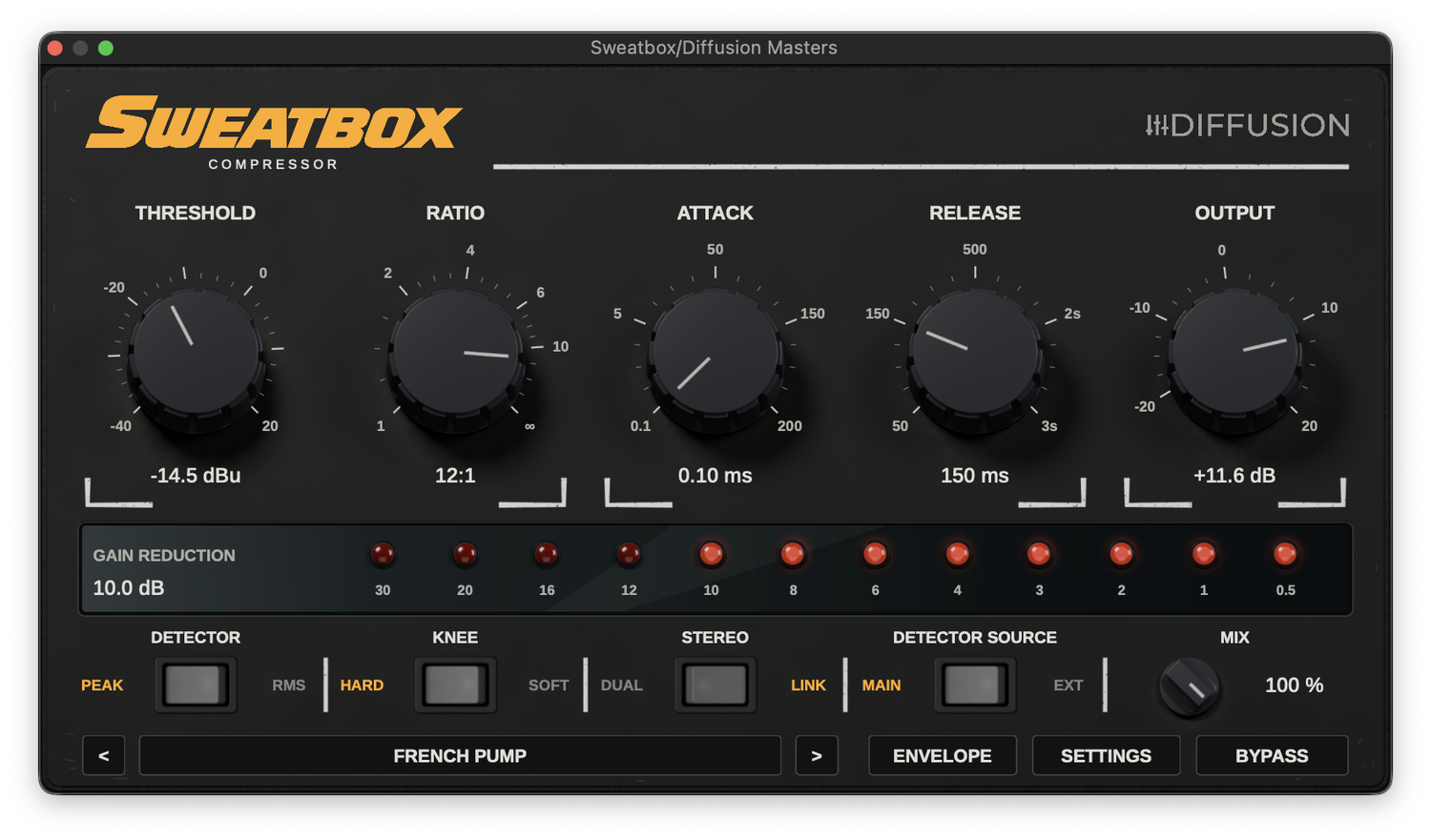Select the RMS detector label
This screenshot has width=1431, height=840.
point(288,685)
